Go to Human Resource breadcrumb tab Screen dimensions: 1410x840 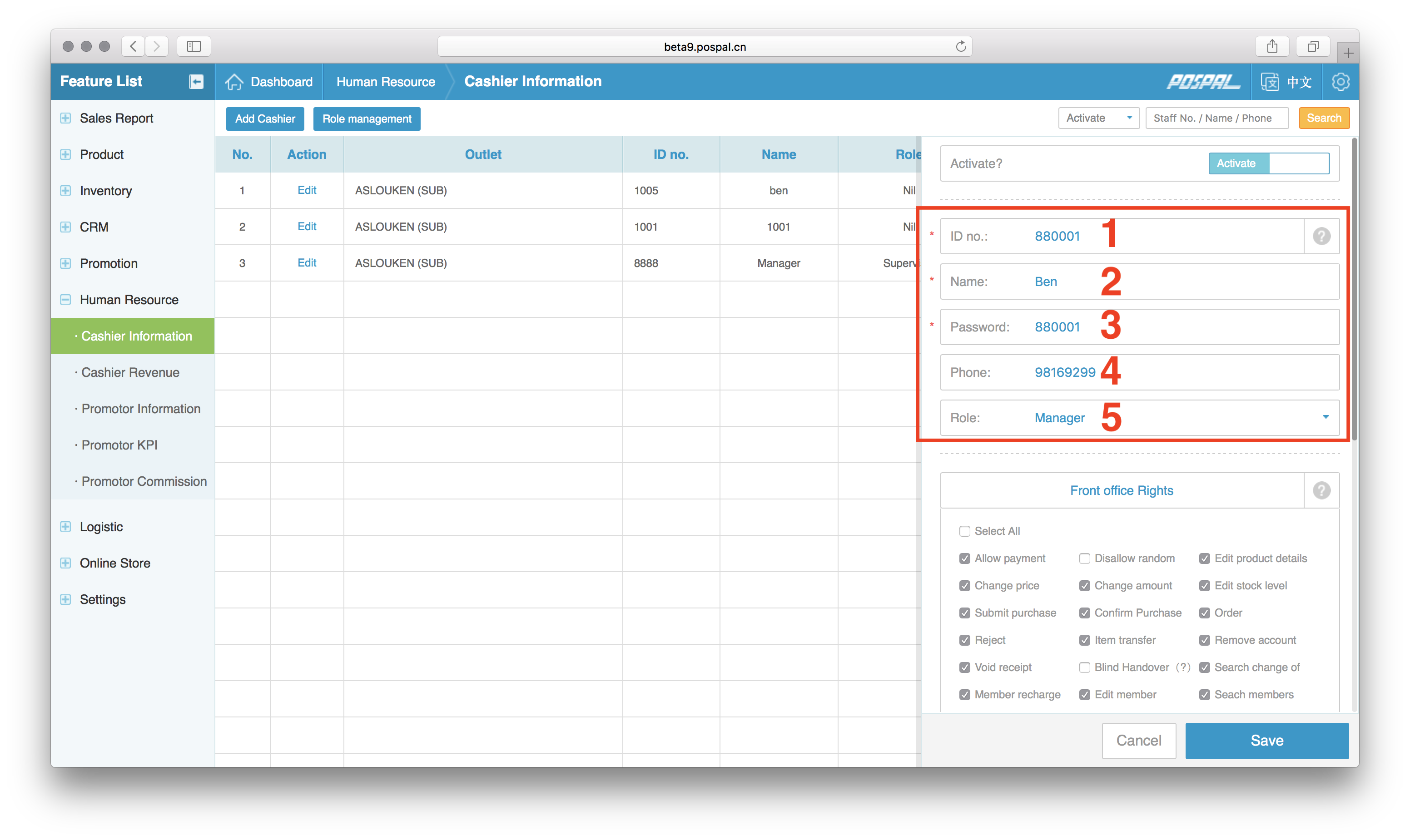(386, 82)
